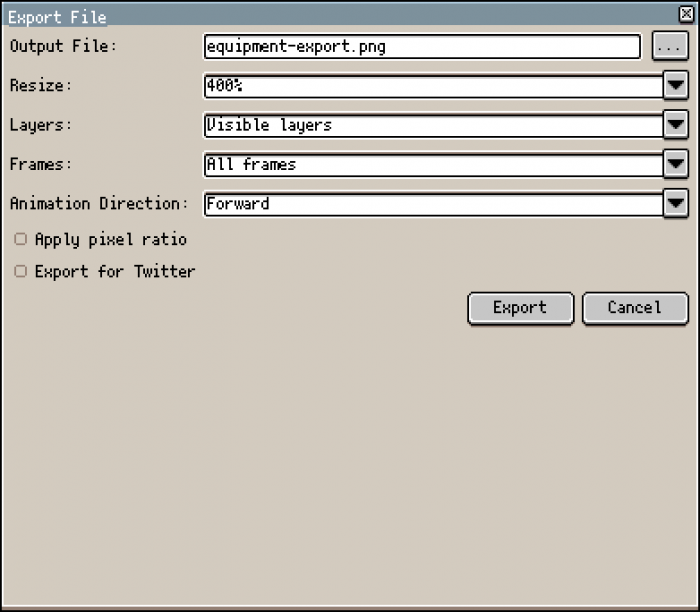Click the "Output File:" label
This screenshot has width=700, height=612.
coord(63,46)
